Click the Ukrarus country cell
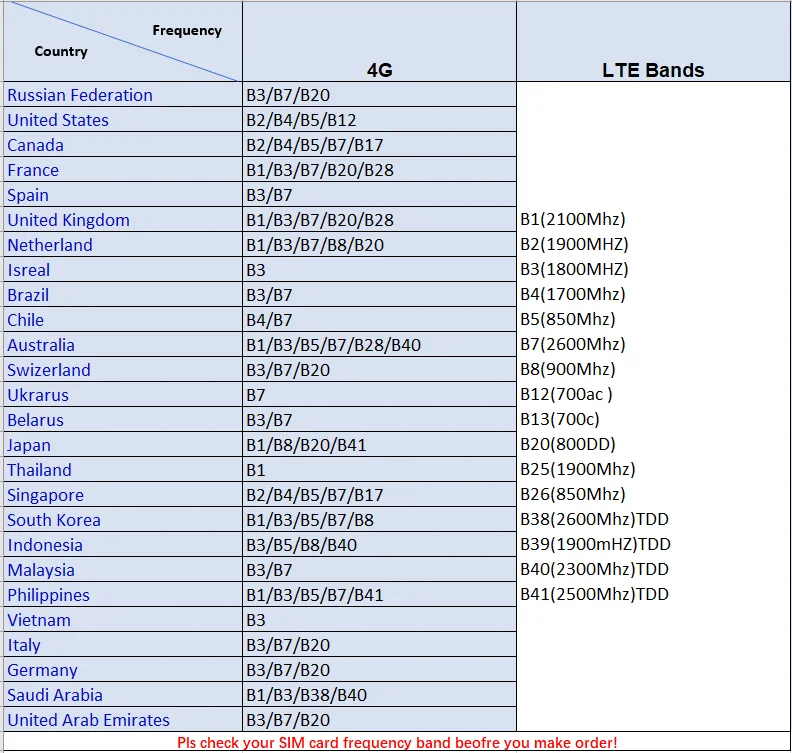 click(123, 394)
